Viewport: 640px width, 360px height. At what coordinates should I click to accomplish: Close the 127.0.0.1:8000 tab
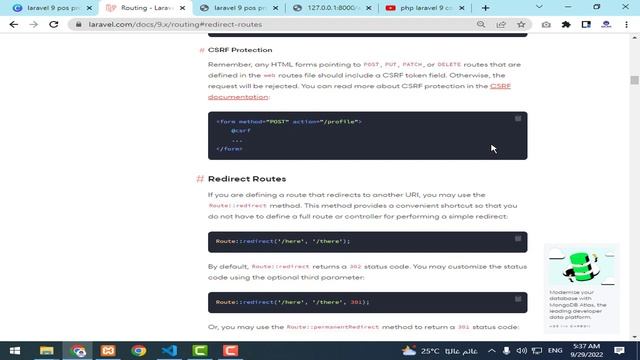pyautogui.click(x=369, y=8)
